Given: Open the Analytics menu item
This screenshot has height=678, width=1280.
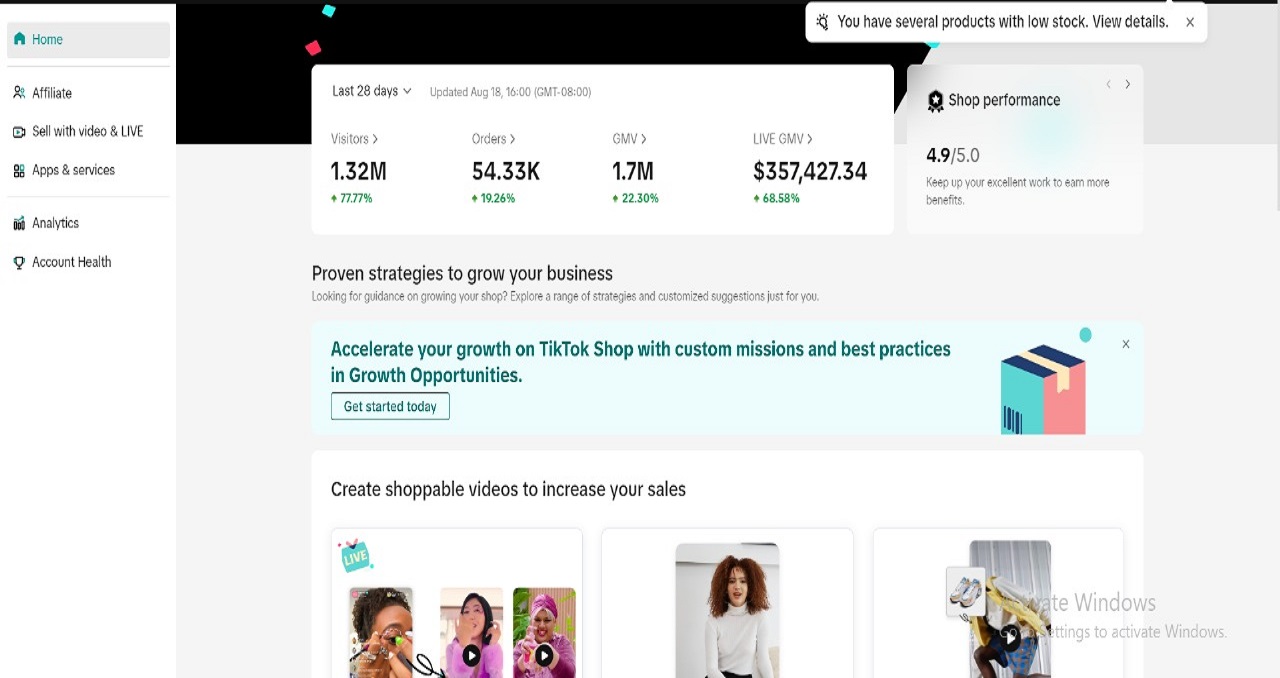Looking at the screenshot, I should [55, 223].
